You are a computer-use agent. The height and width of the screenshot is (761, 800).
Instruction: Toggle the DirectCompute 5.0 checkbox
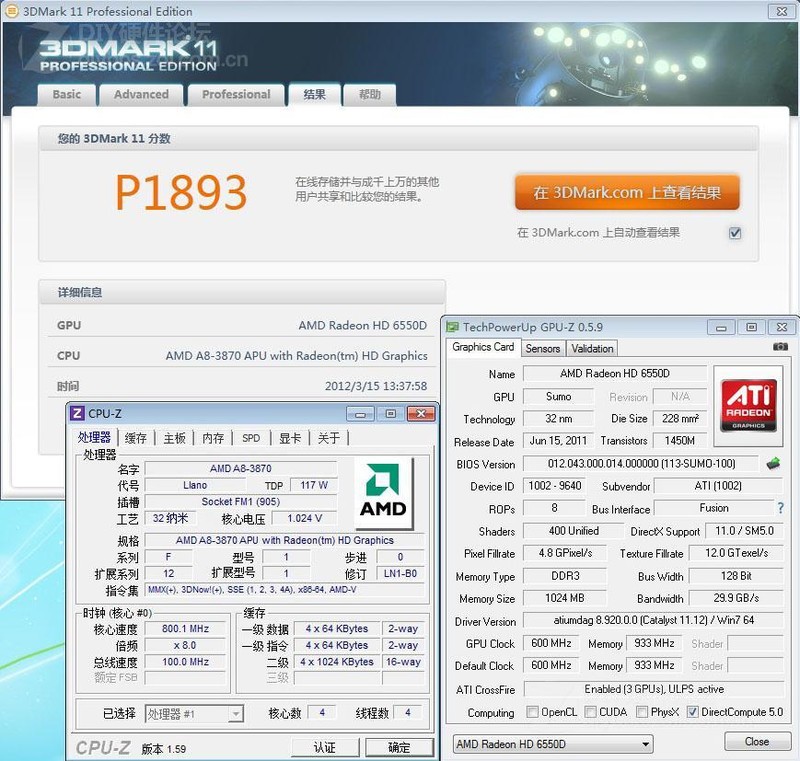point(692,712)
